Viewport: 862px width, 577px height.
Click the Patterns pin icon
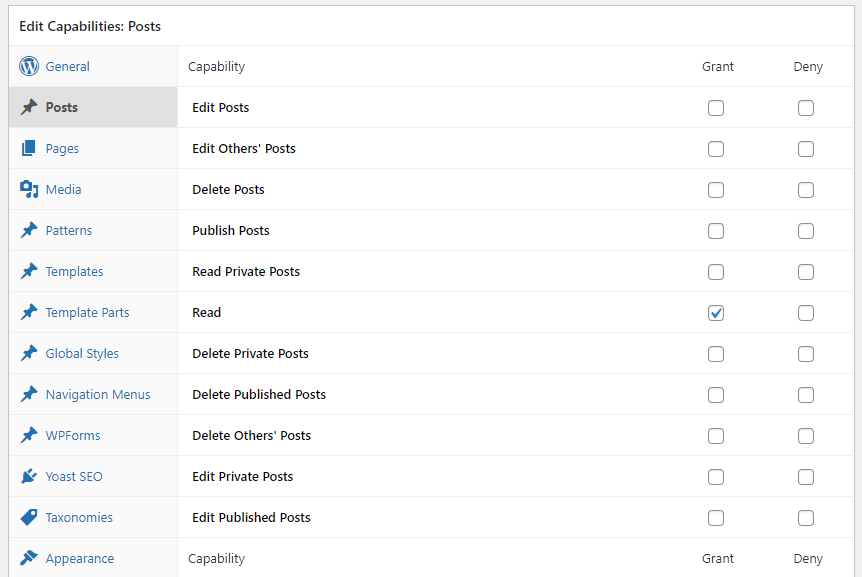point(29,230)
